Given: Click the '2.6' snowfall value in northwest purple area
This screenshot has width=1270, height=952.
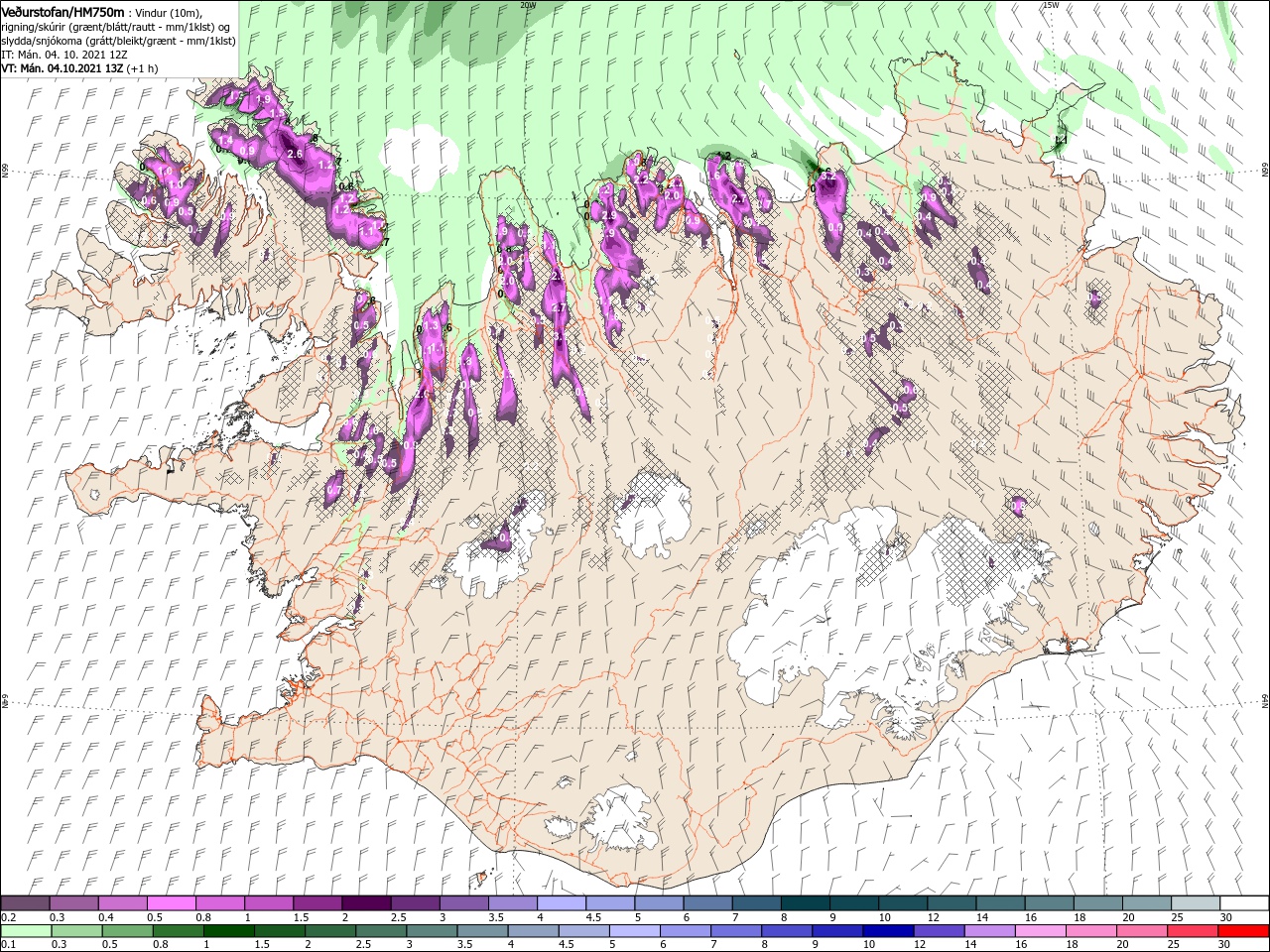Looking at the screenshot, I should 294,155.
